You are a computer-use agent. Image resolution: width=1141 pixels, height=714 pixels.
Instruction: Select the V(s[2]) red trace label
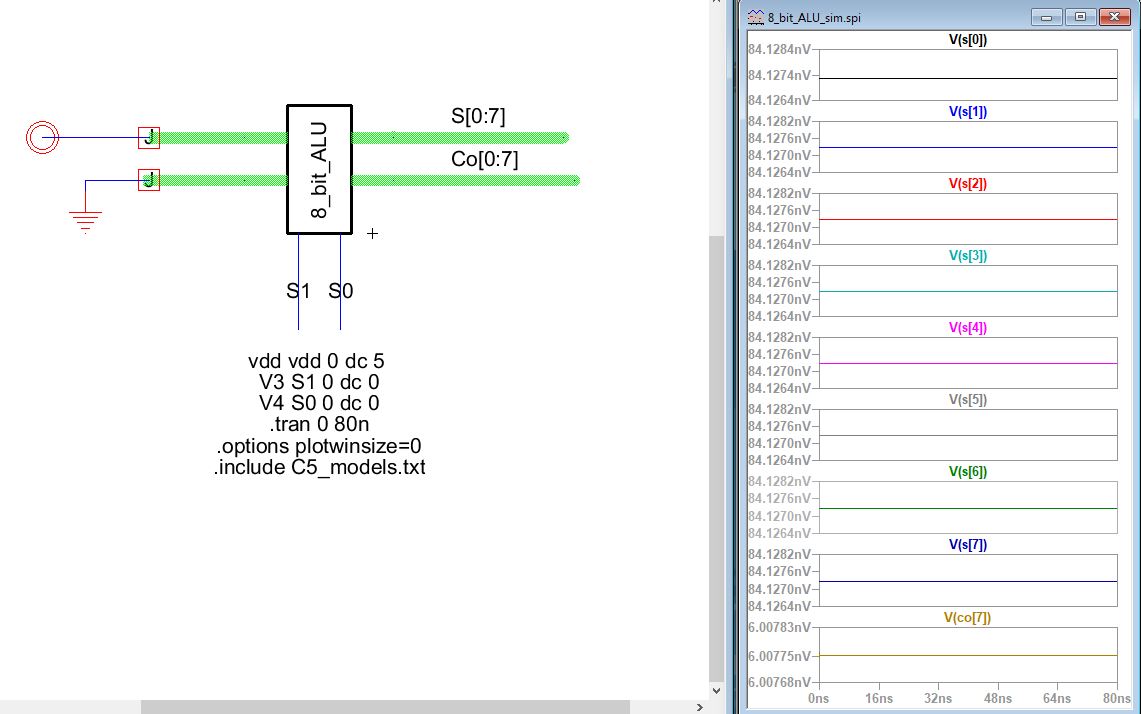967,184
